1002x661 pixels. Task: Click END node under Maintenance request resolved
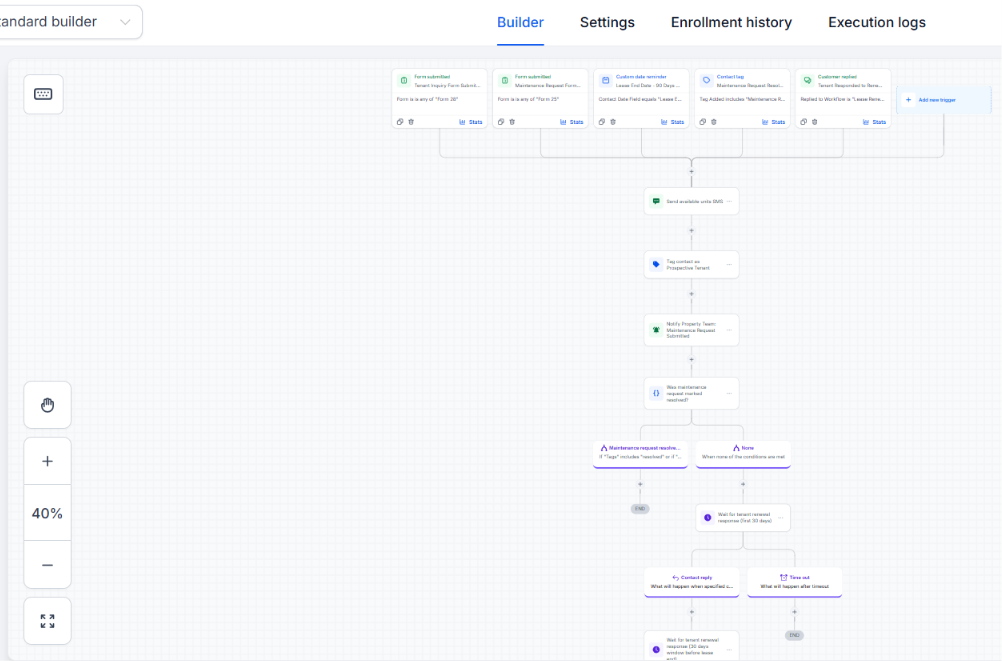640,509
